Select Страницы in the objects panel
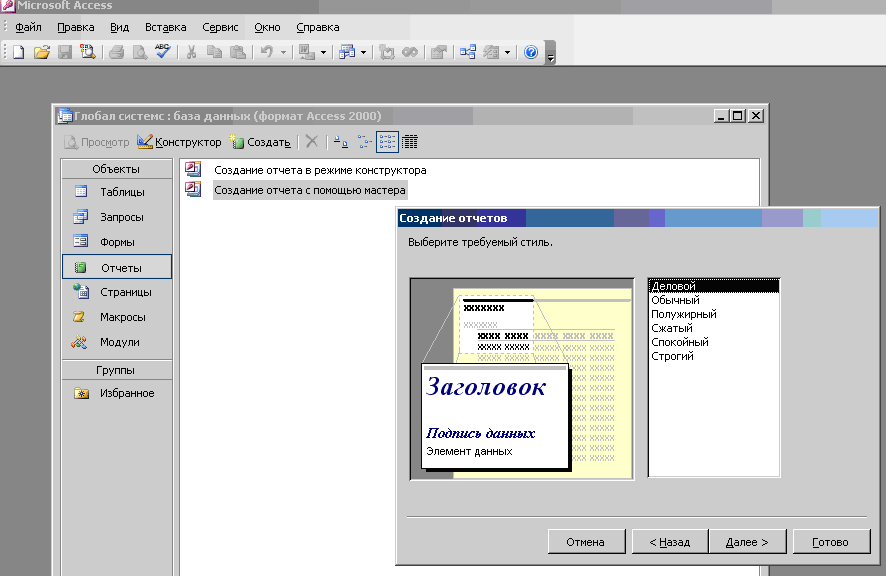The width and height of the screenshot is (886, 576). (x=116, y=292)
